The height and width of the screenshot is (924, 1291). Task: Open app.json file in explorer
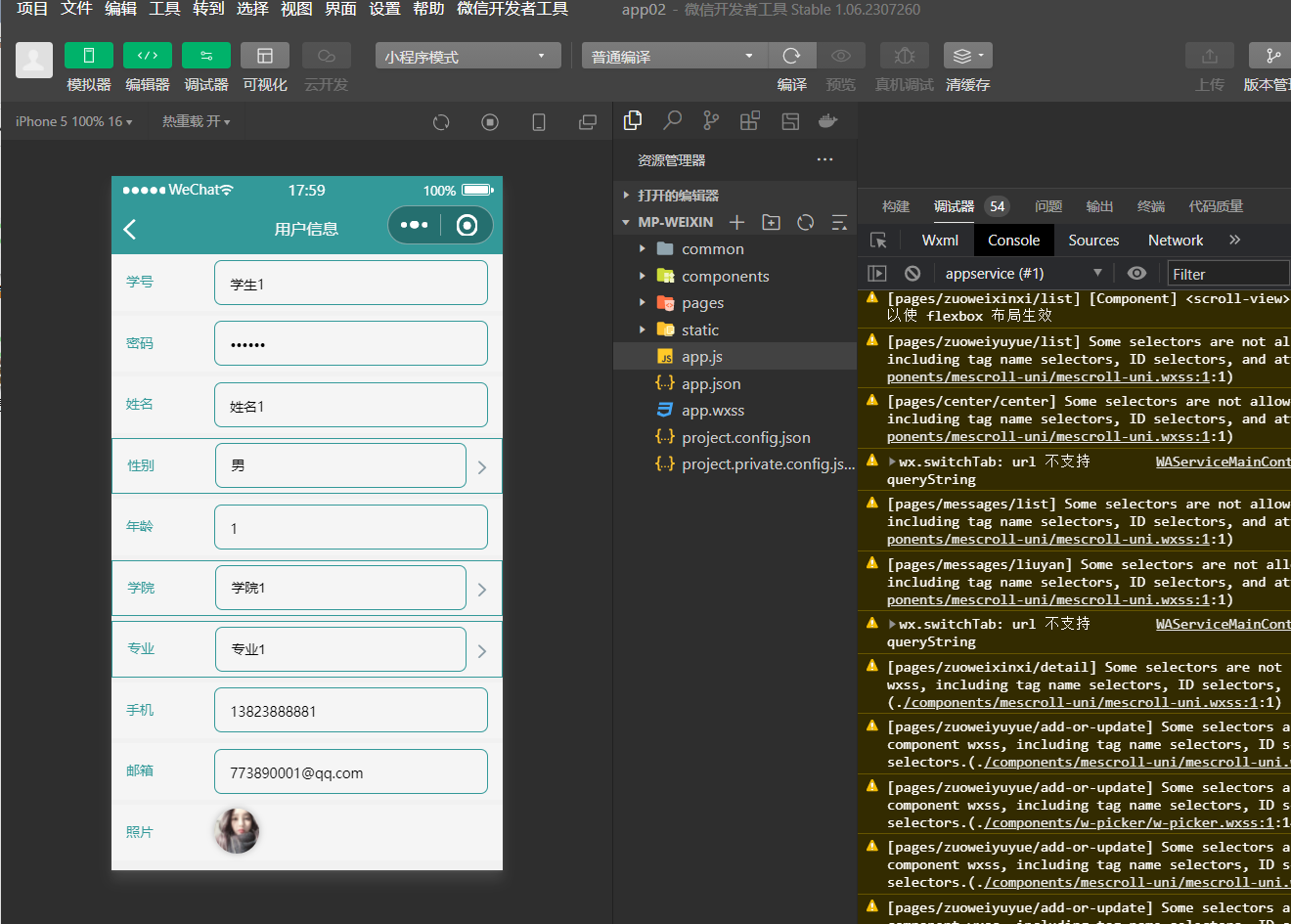click(711, 384)
